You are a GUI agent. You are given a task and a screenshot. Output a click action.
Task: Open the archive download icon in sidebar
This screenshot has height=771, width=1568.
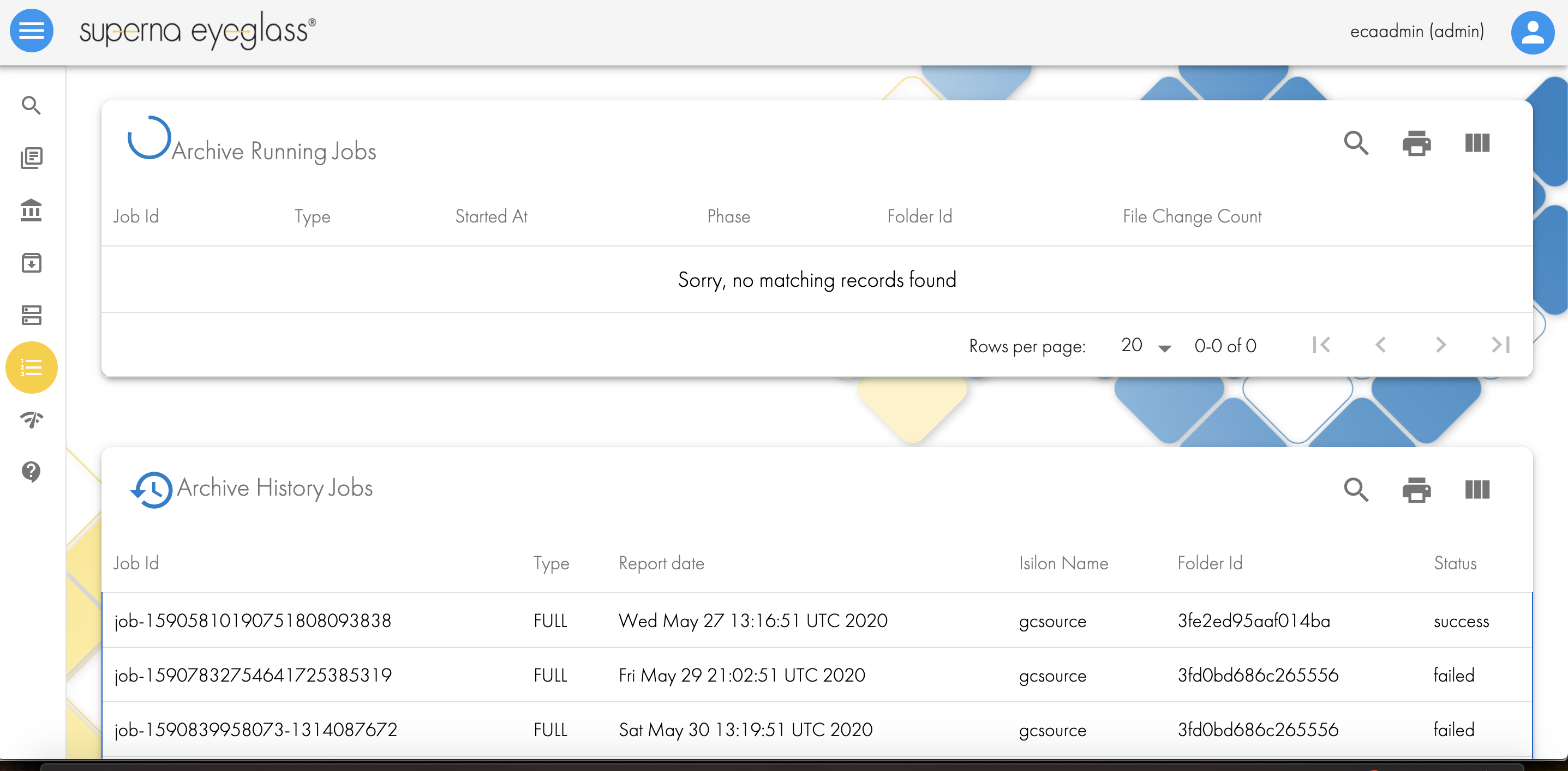click(31, 263)
